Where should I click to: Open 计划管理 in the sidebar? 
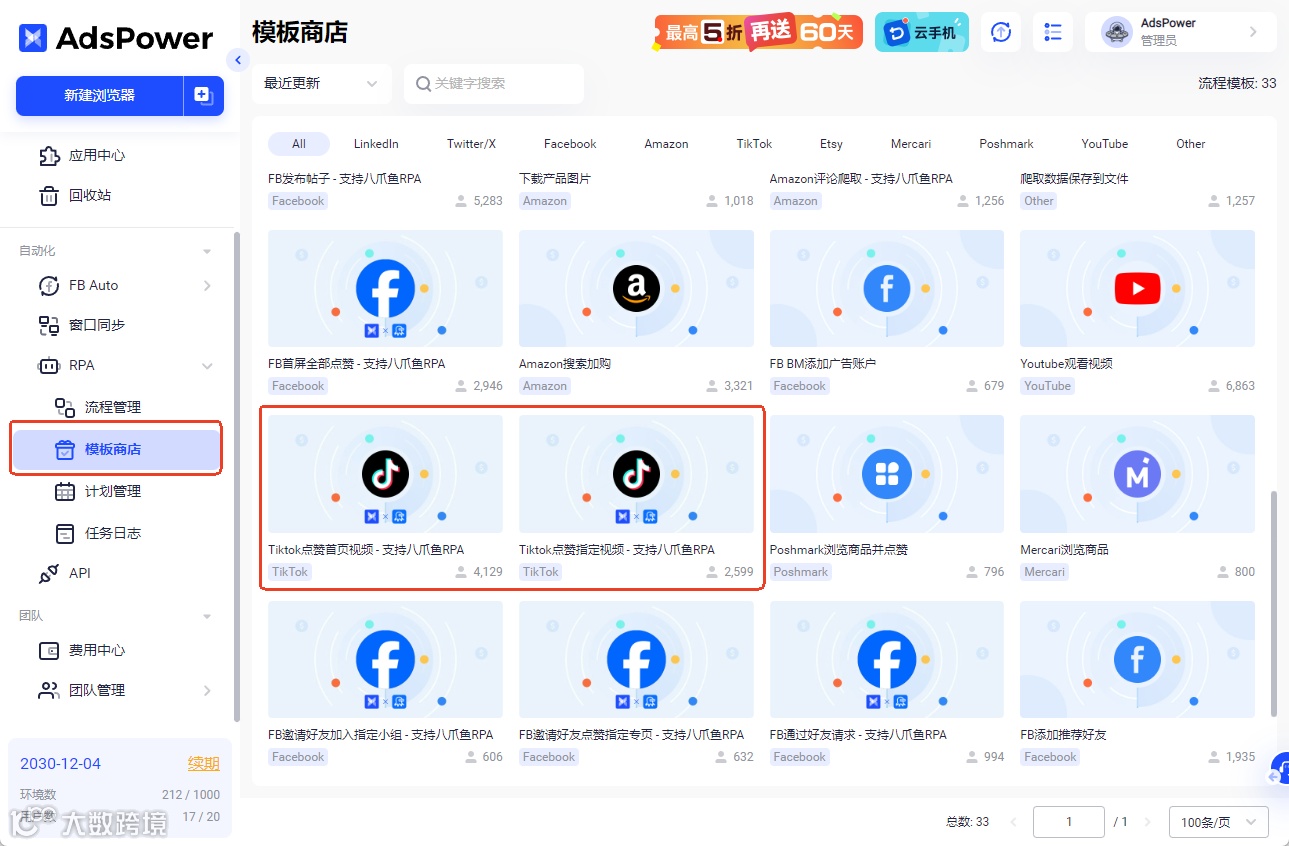coord(113,491)
